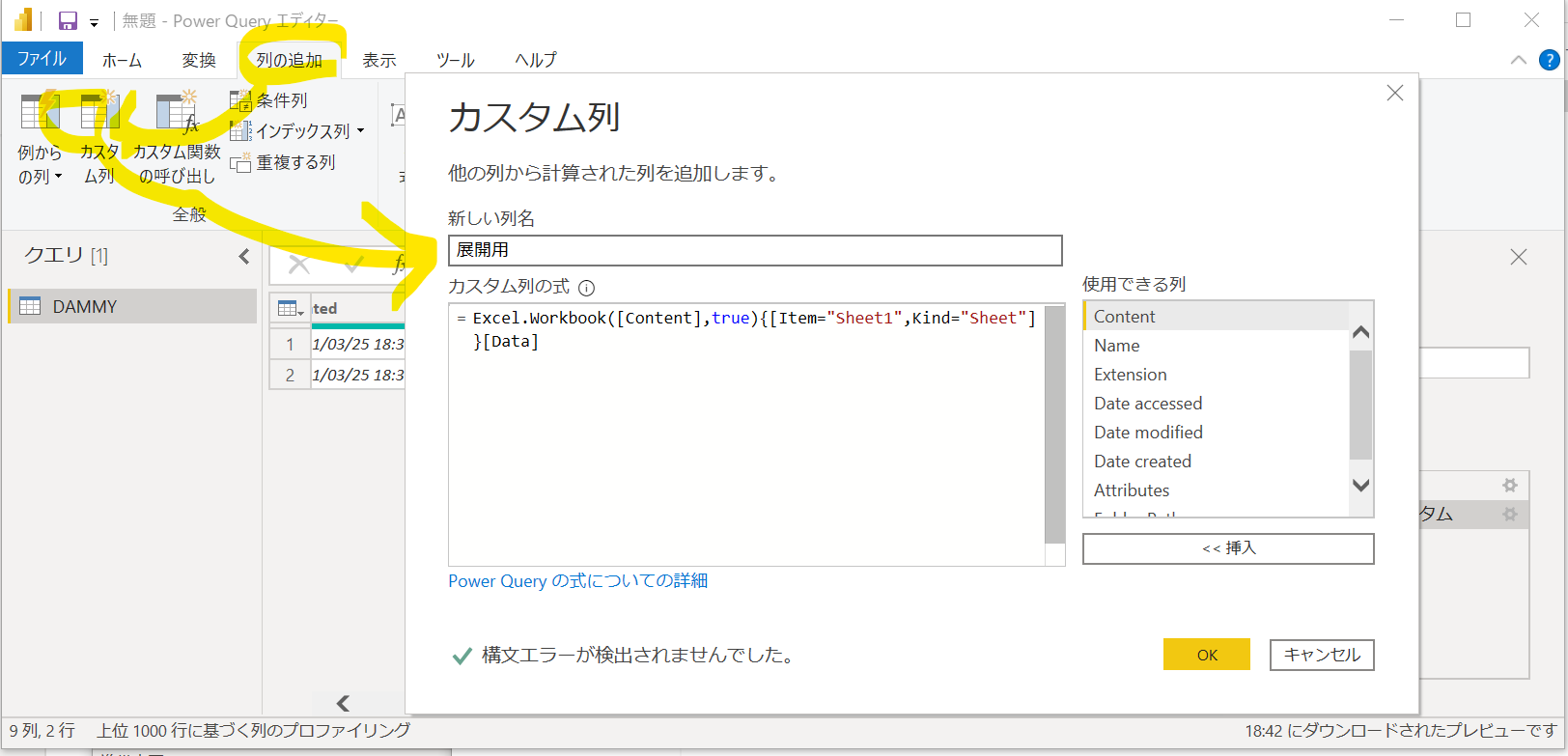1568x756 pixels.
Task: Open the ファイル menu tab
Action: 42,59
